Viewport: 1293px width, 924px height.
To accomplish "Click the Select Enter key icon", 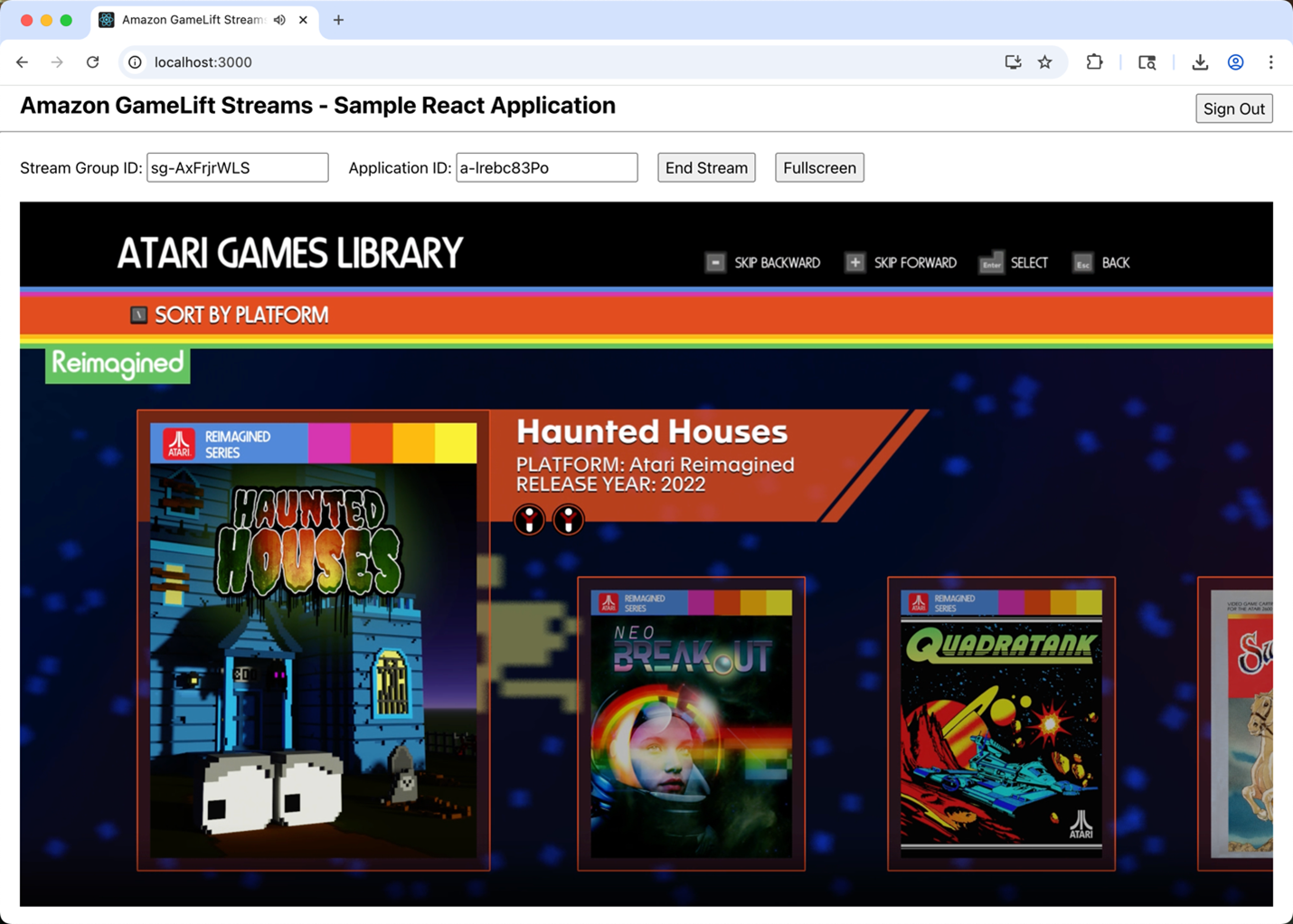I will pyautogui.click(x=991, y=262).
